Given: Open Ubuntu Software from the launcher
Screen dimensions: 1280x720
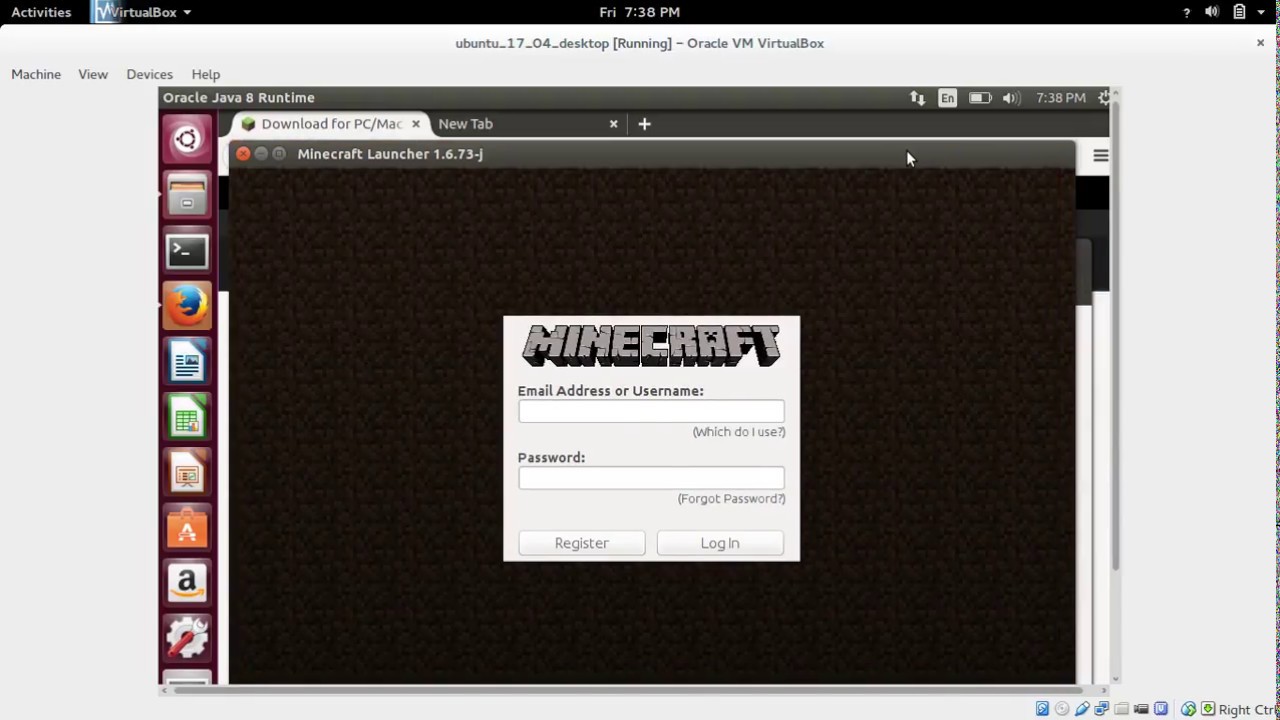Looking at the screenshot, I should coord(187,529).
